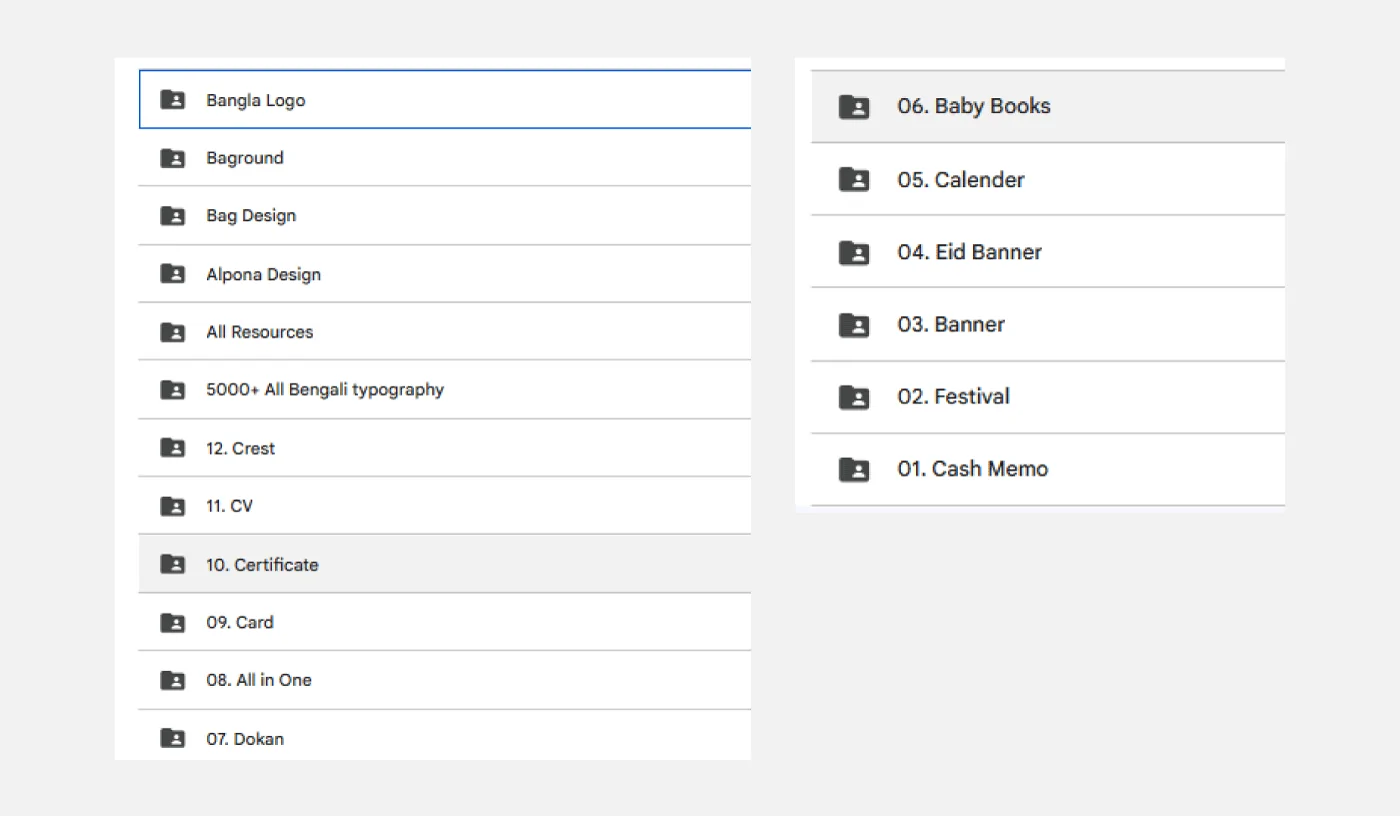Open the 5000+ All Bengali typography folder
This screenshot has height=817, width=1400.
pos(324,390)
